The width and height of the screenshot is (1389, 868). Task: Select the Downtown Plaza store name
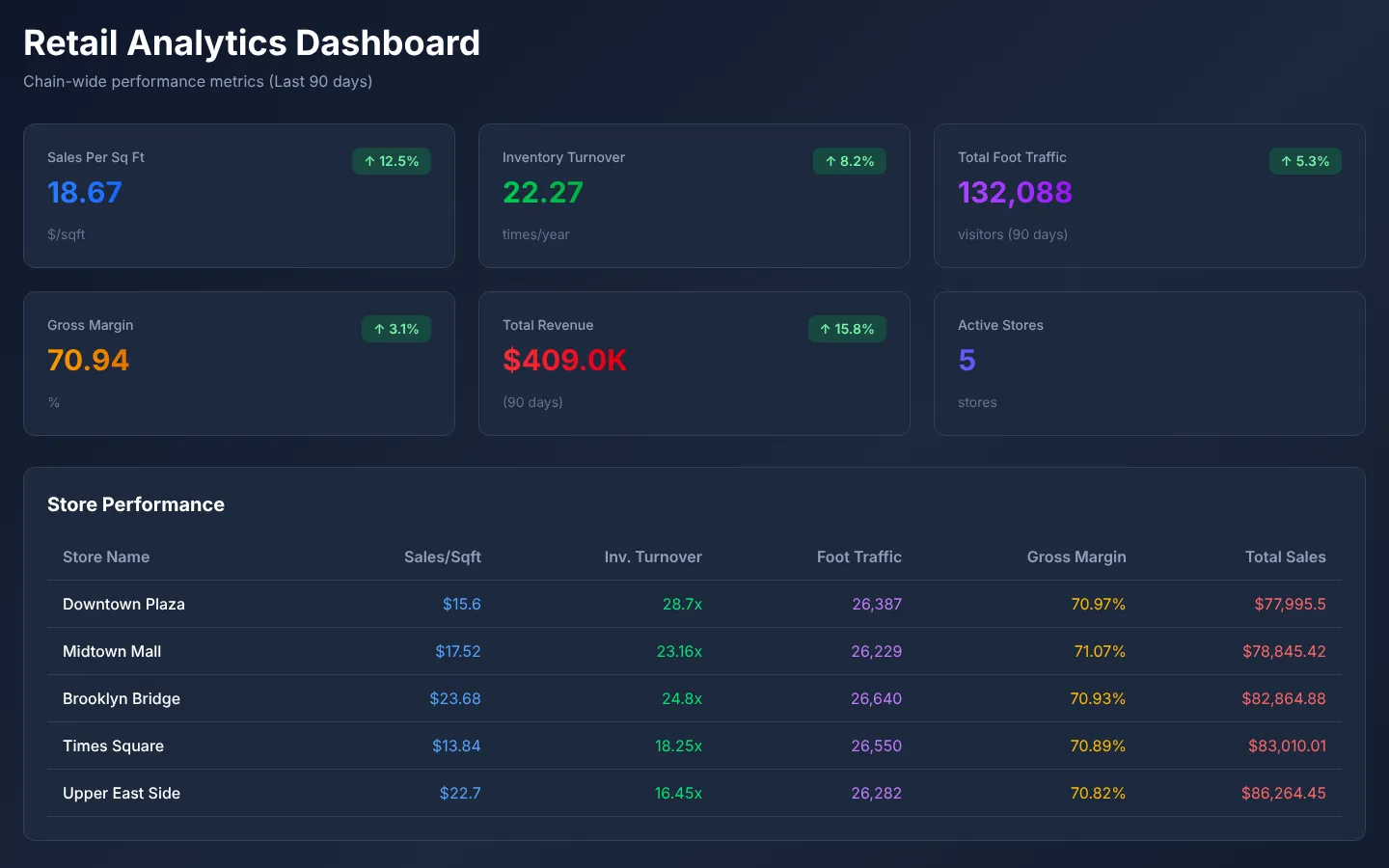coord(123,604)
